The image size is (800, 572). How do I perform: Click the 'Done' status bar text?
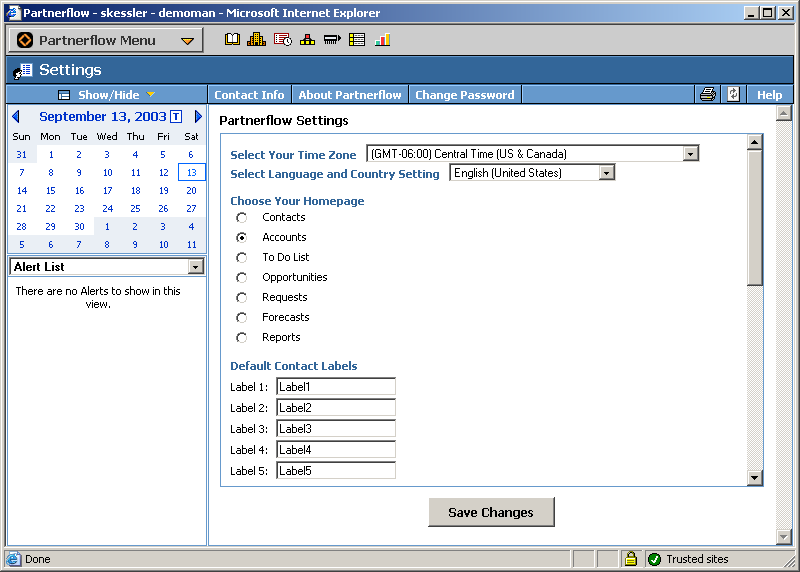(38, 559)
